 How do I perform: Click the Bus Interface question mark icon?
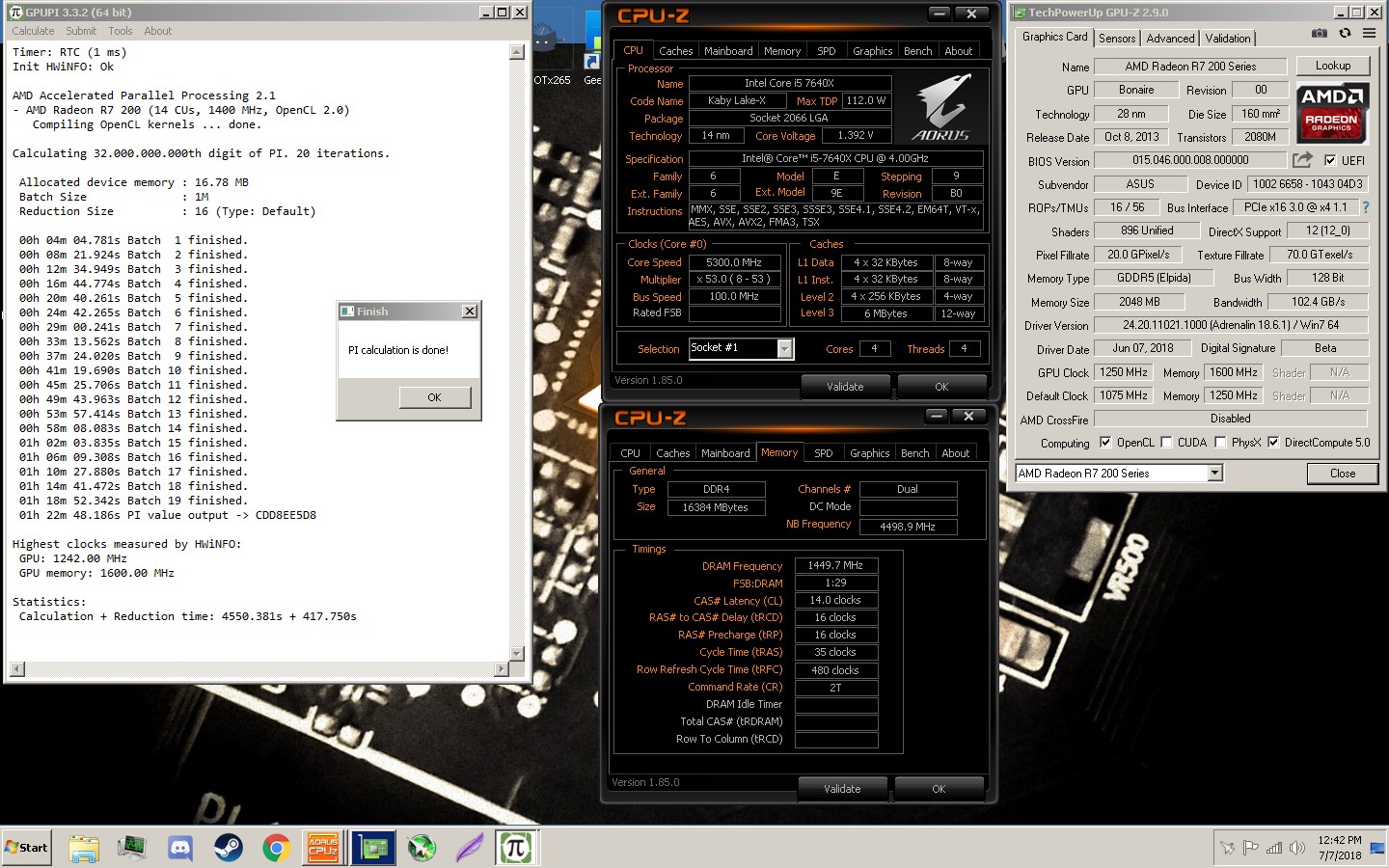point(1366,207)
